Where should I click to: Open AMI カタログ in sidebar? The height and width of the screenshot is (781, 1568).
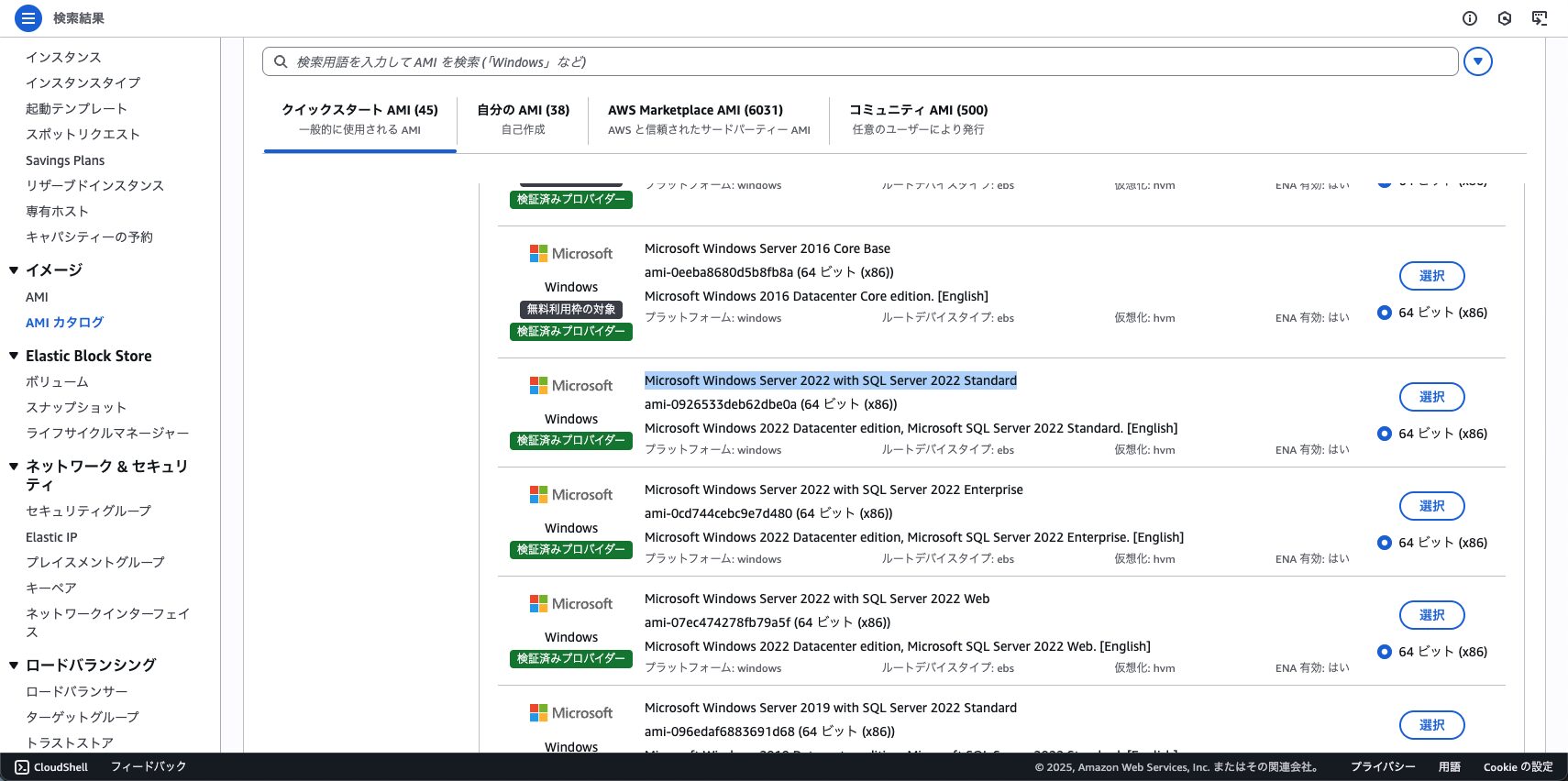[64, 323]
